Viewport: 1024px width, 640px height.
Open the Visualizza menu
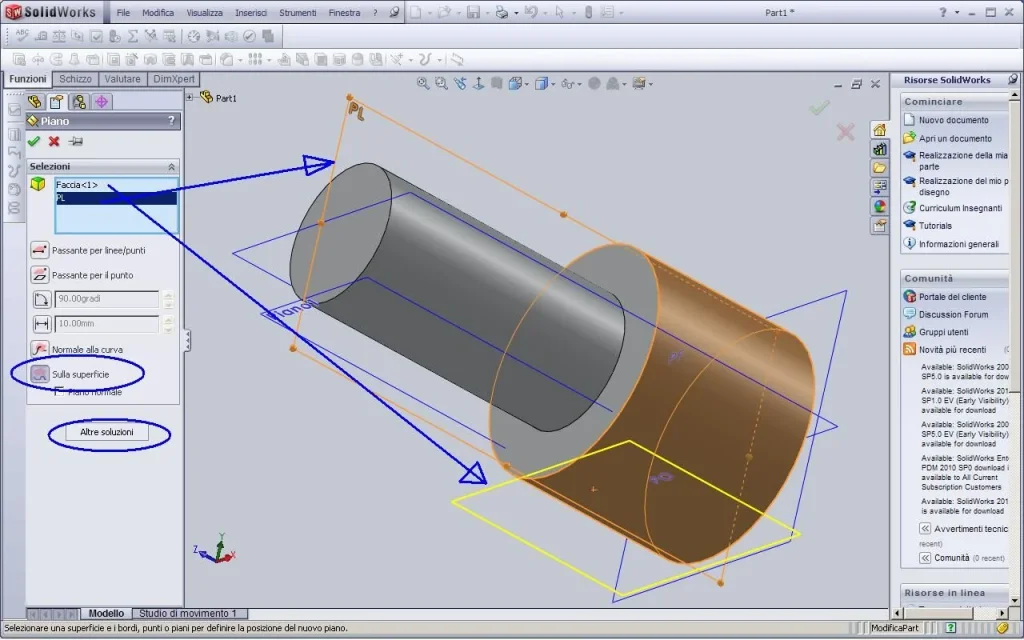(204, 12)
